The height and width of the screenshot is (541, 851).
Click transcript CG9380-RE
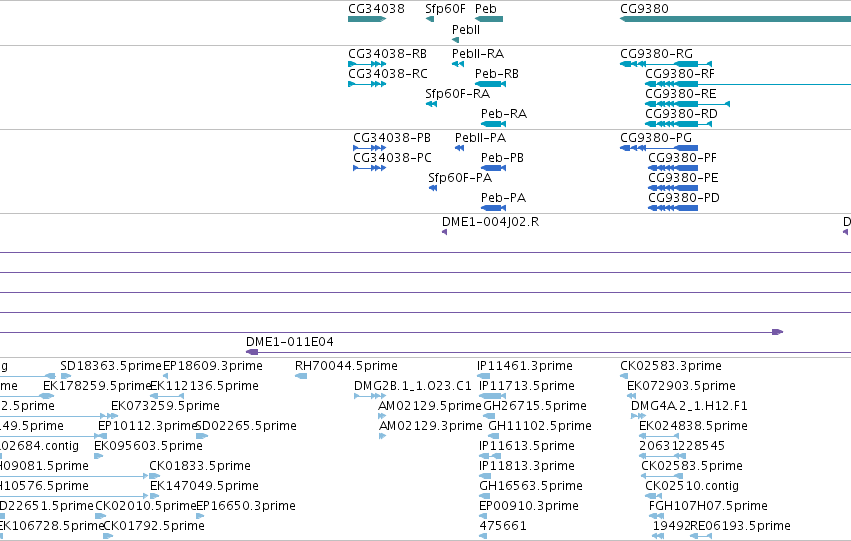pos(687,104)
